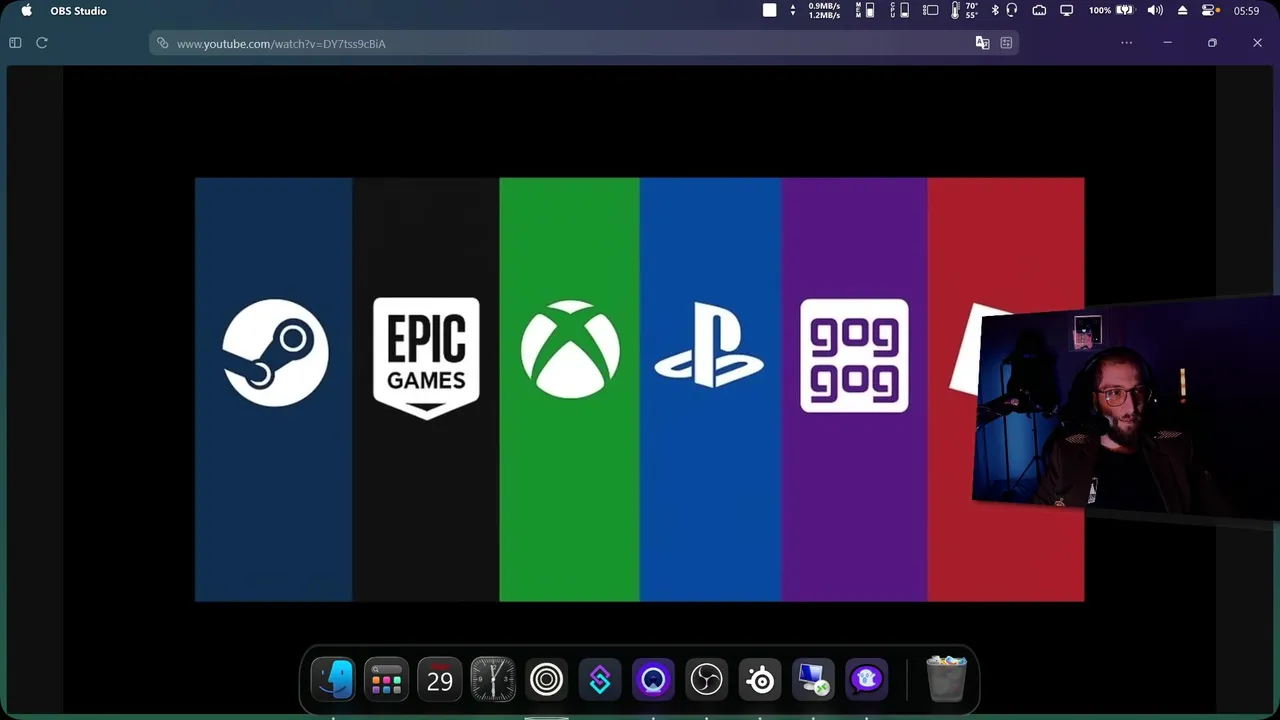The height and width of the screenshot is (720, 1280).
Task: Open the teal S-shaped app in dock
Action: click(600, 680)
